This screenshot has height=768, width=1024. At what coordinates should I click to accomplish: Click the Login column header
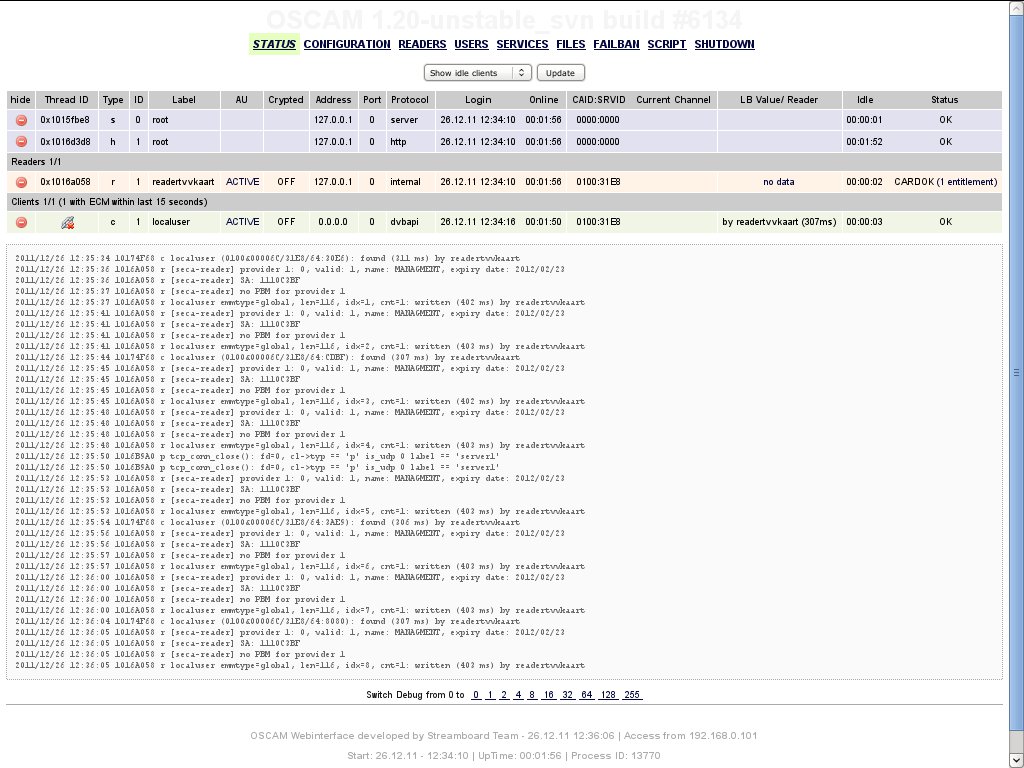478,100
